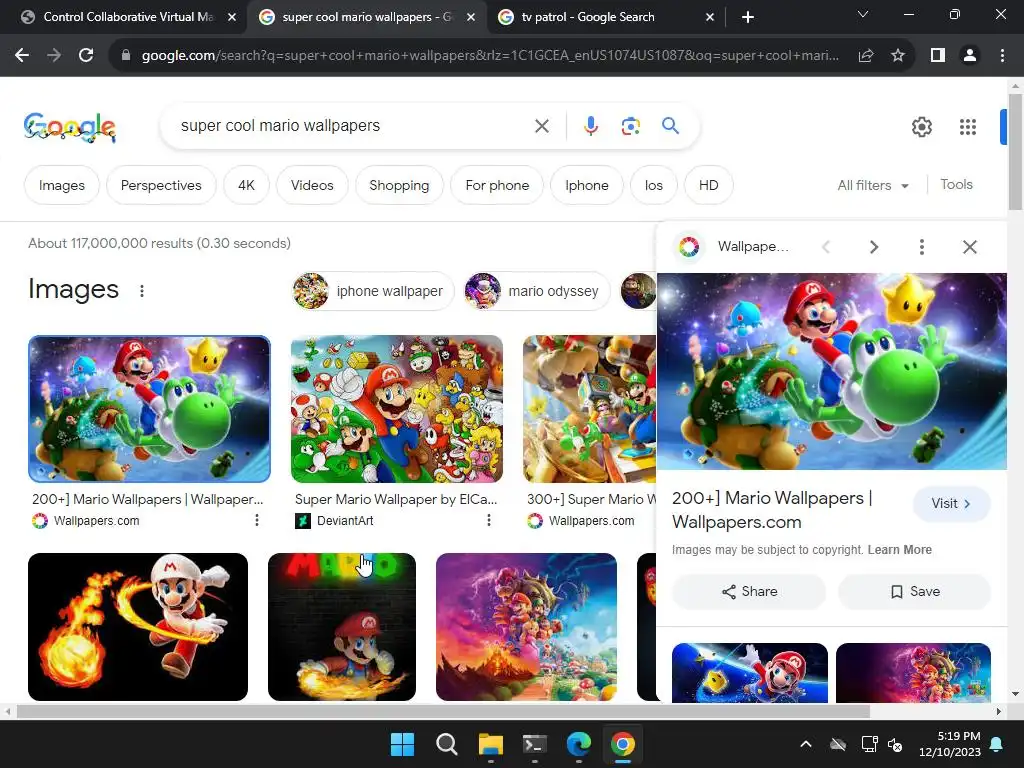Open the Google apps grid
The height and width of the screenshot is (768, 1024).
click(x=968, y=127)
